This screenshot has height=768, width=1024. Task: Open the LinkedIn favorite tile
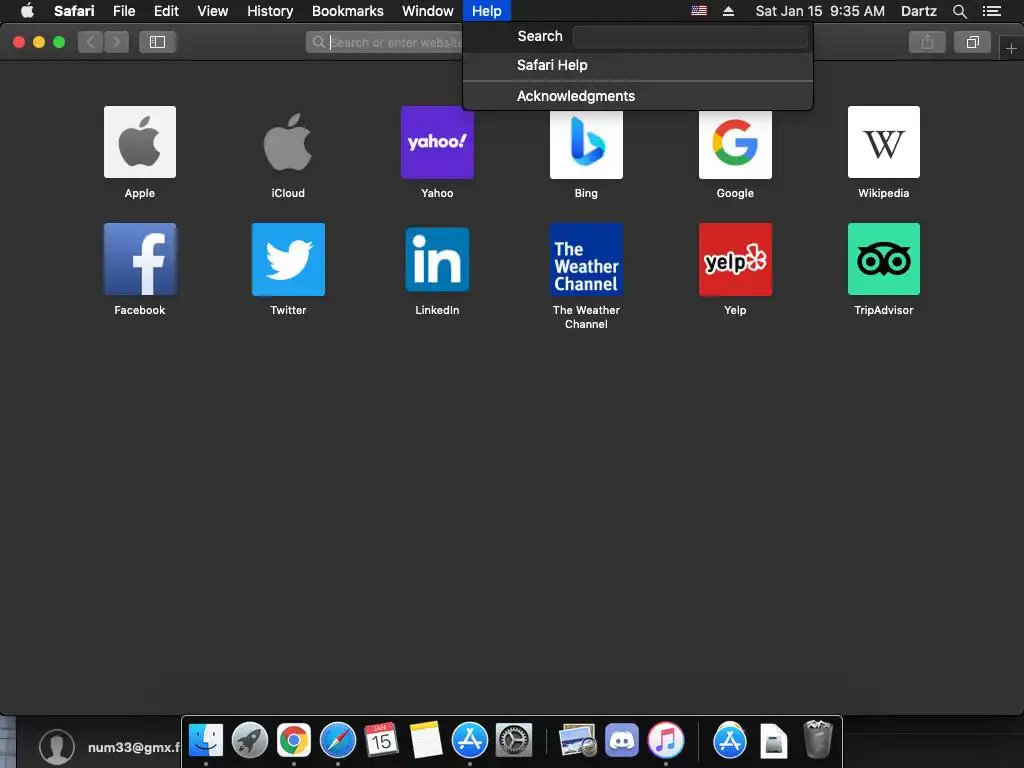[x=437, y=259]
